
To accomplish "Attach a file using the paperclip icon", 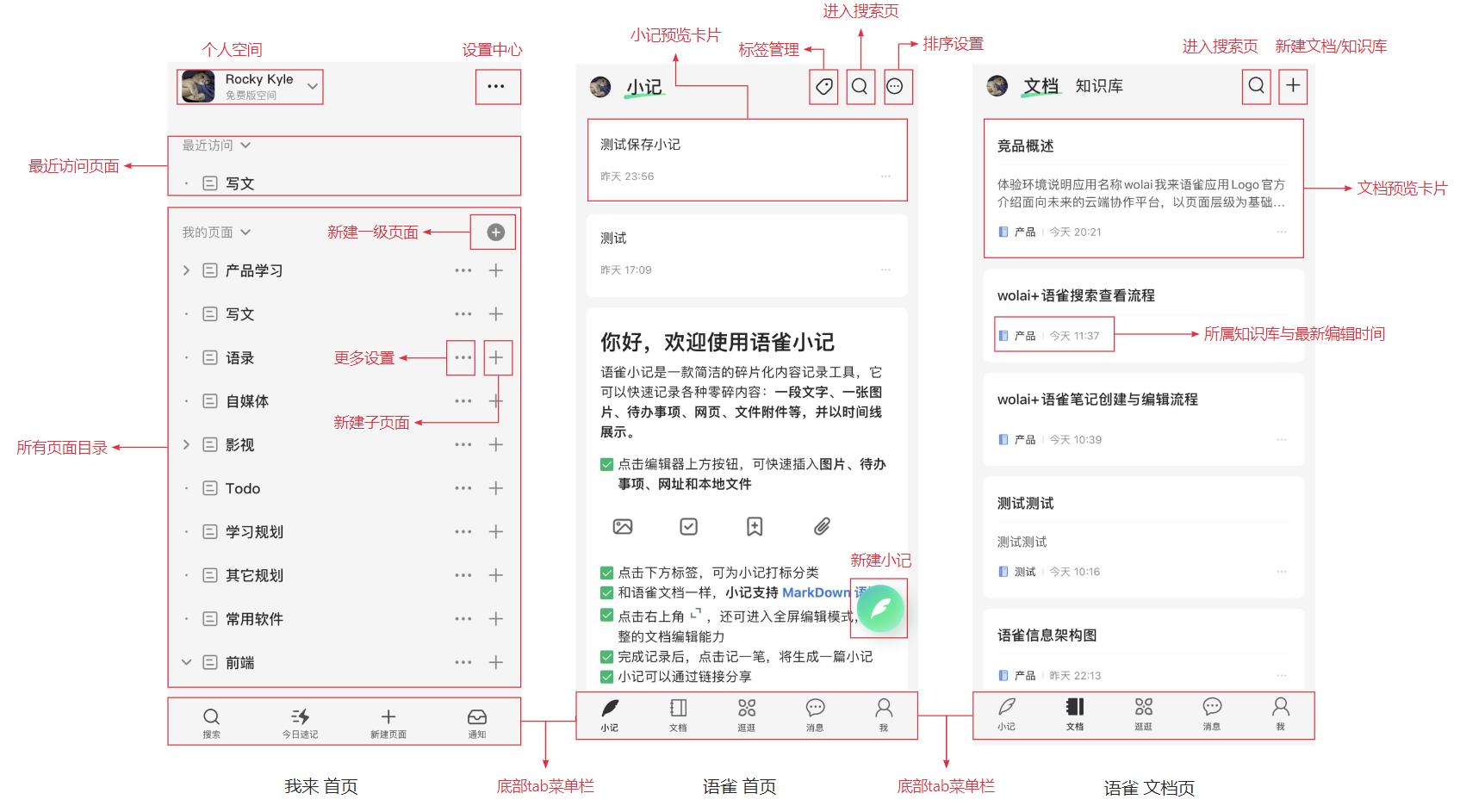I will (822, 526).
